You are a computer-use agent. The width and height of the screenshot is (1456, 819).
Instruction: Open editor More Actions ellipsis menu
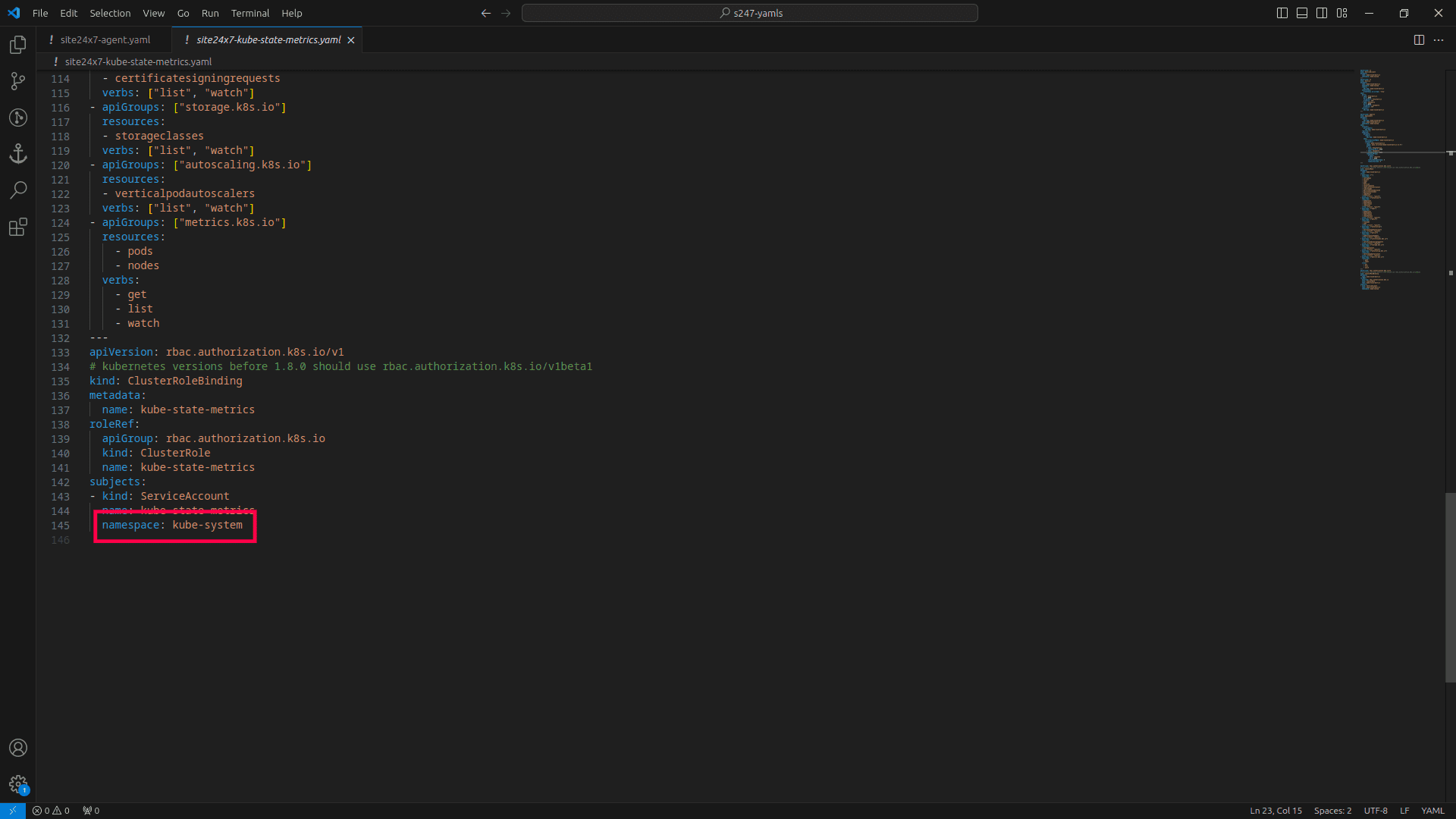pyautogui.click(x=1439, y=40)
